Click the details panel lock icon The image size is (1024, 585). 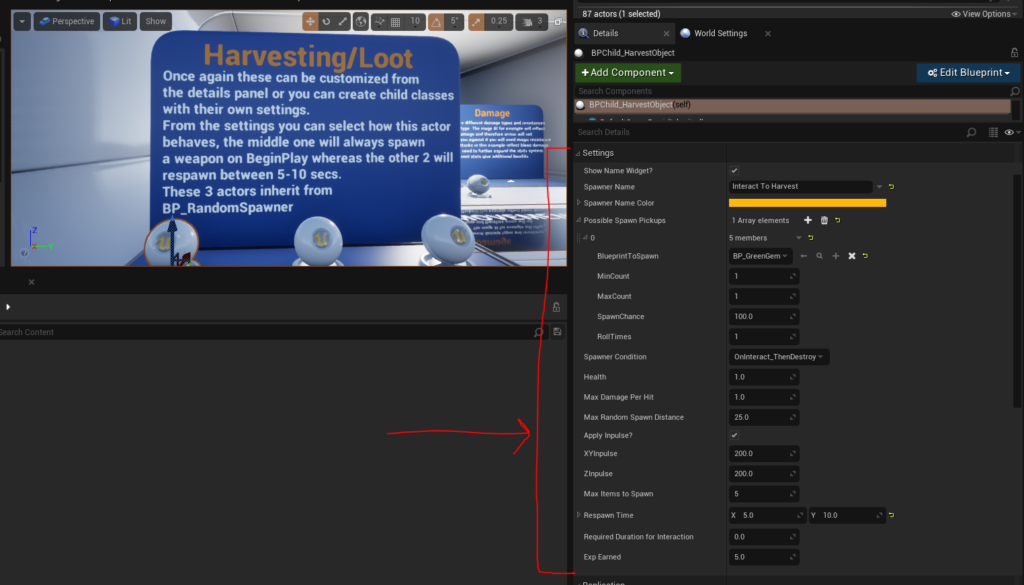coord(1014,52)
